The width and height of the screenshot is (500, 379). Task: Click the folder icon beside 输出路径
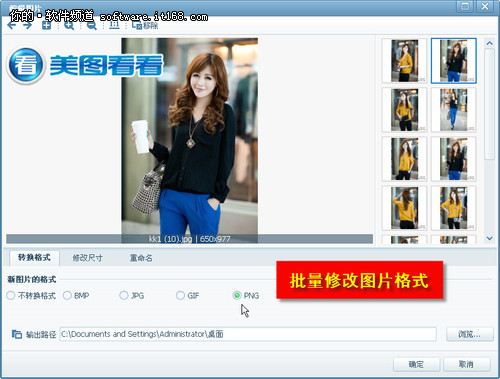click(x=17, y=334)
